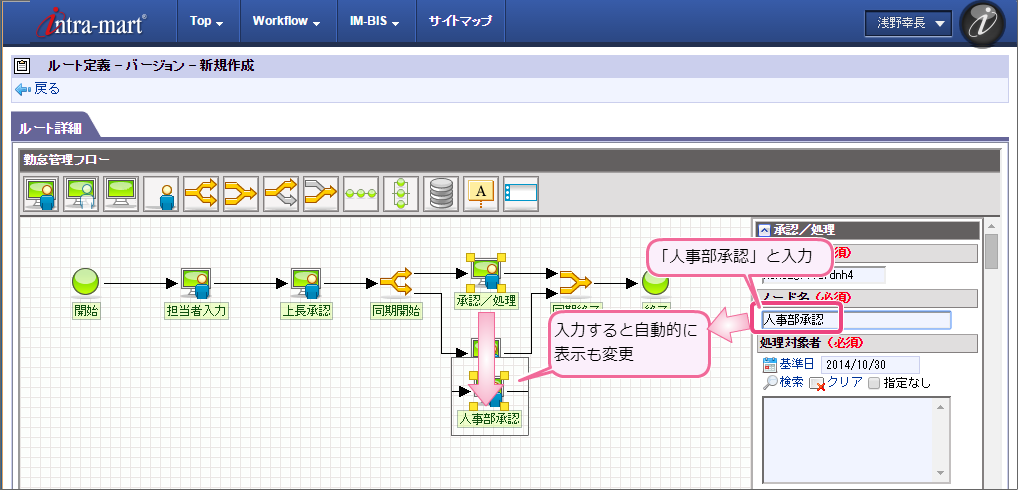Collapse the 承認/処理 property section
The image size is (1018, 490).
pyautogui.click(x=765, y=230)
